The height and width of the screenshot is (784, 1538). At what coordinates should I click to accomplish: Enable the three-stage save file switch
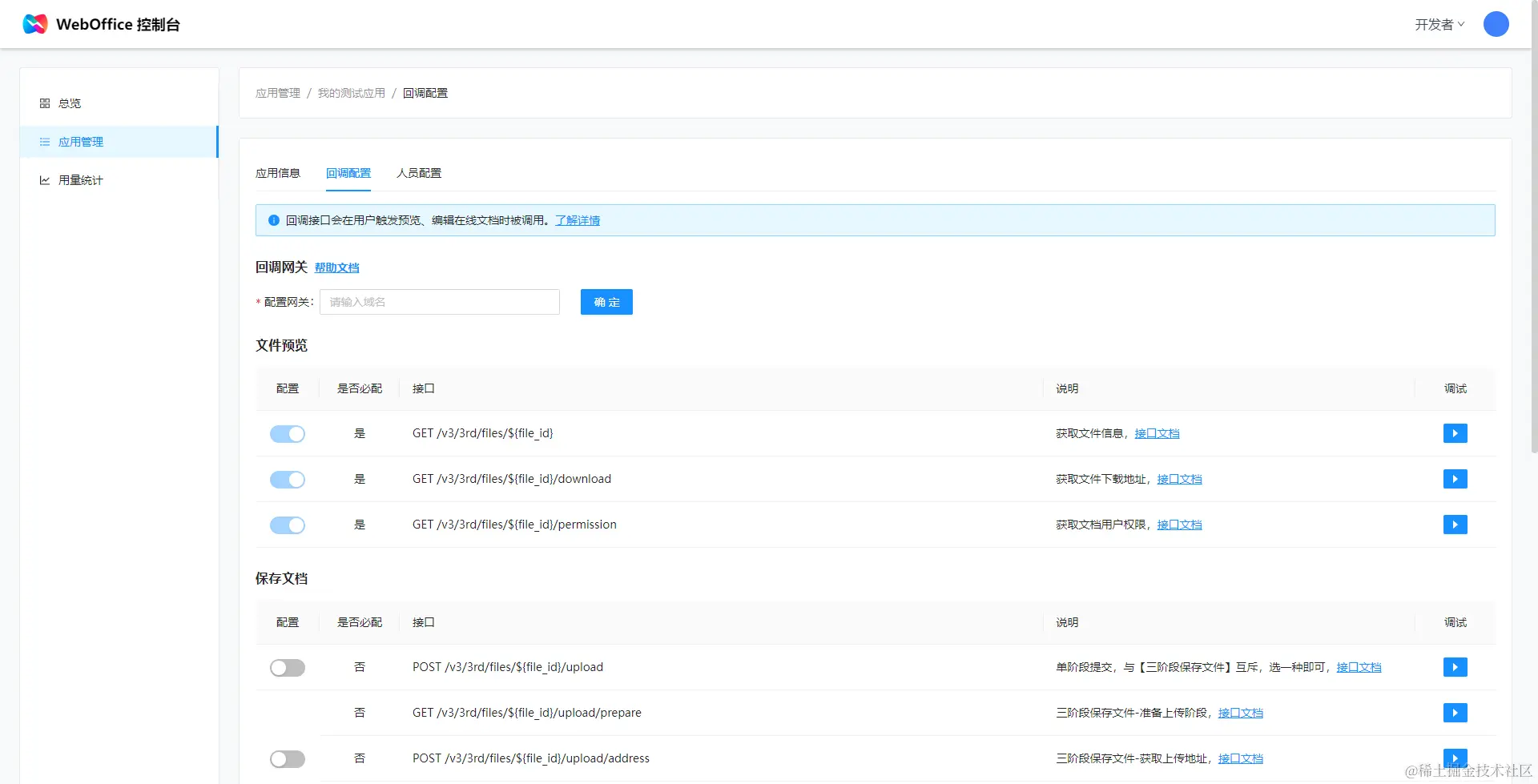click(x=288, y=759)
